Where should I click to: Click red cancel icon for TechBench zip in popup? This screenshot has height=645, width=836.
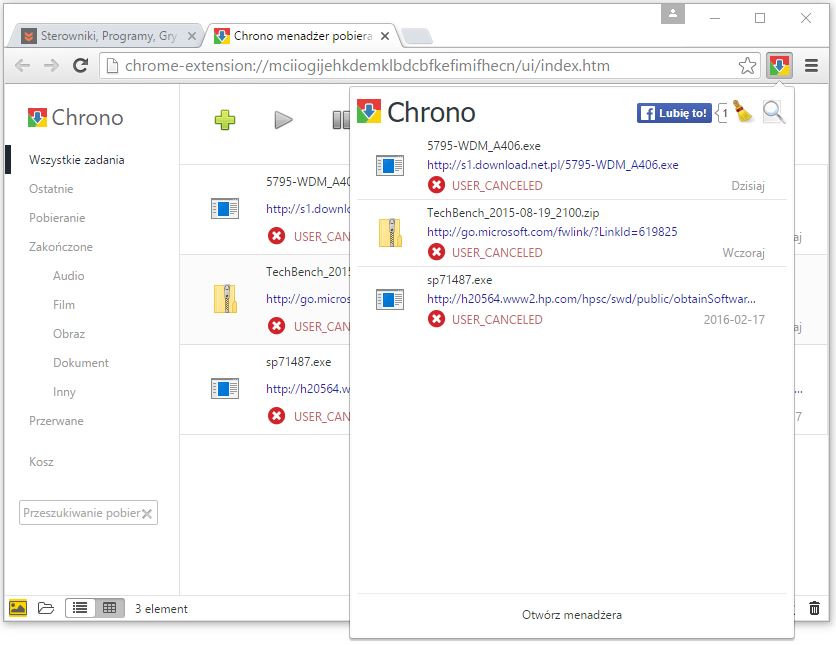click(x=436, y=252)
